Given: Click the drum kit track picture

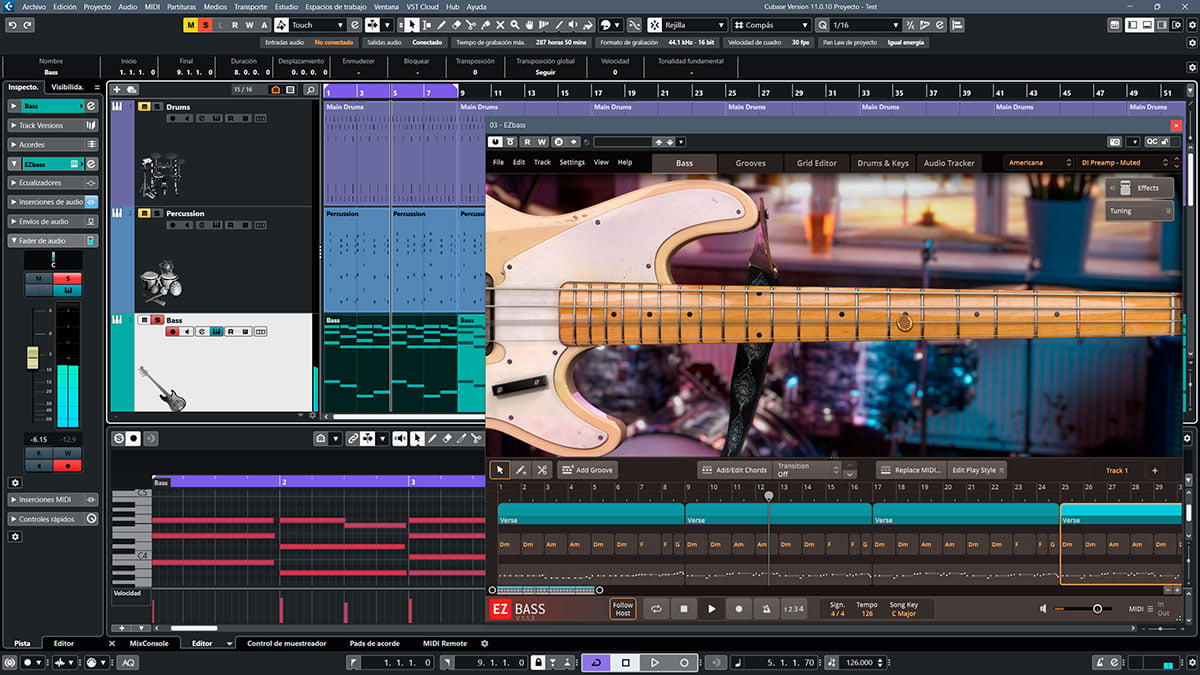Looking at the screenshot, I should pos(163,176).
